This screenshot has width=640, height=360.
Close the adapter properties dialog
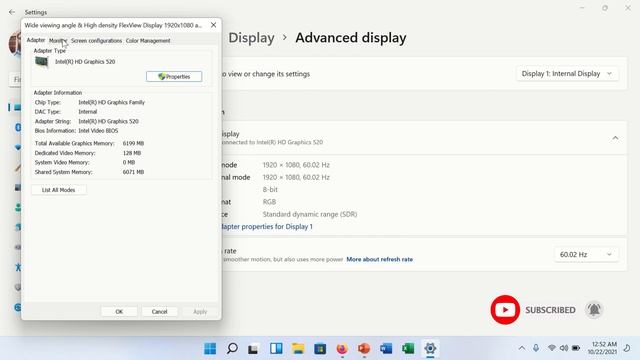pos(213,25)
